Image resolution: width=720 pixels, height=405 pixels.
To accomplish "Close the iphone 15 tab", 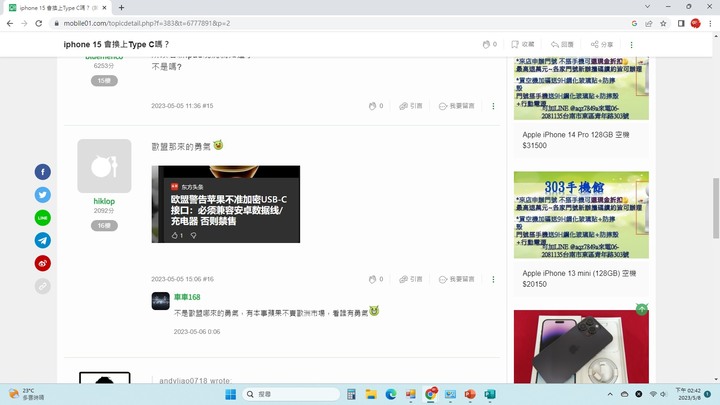I will pos(104,8).
